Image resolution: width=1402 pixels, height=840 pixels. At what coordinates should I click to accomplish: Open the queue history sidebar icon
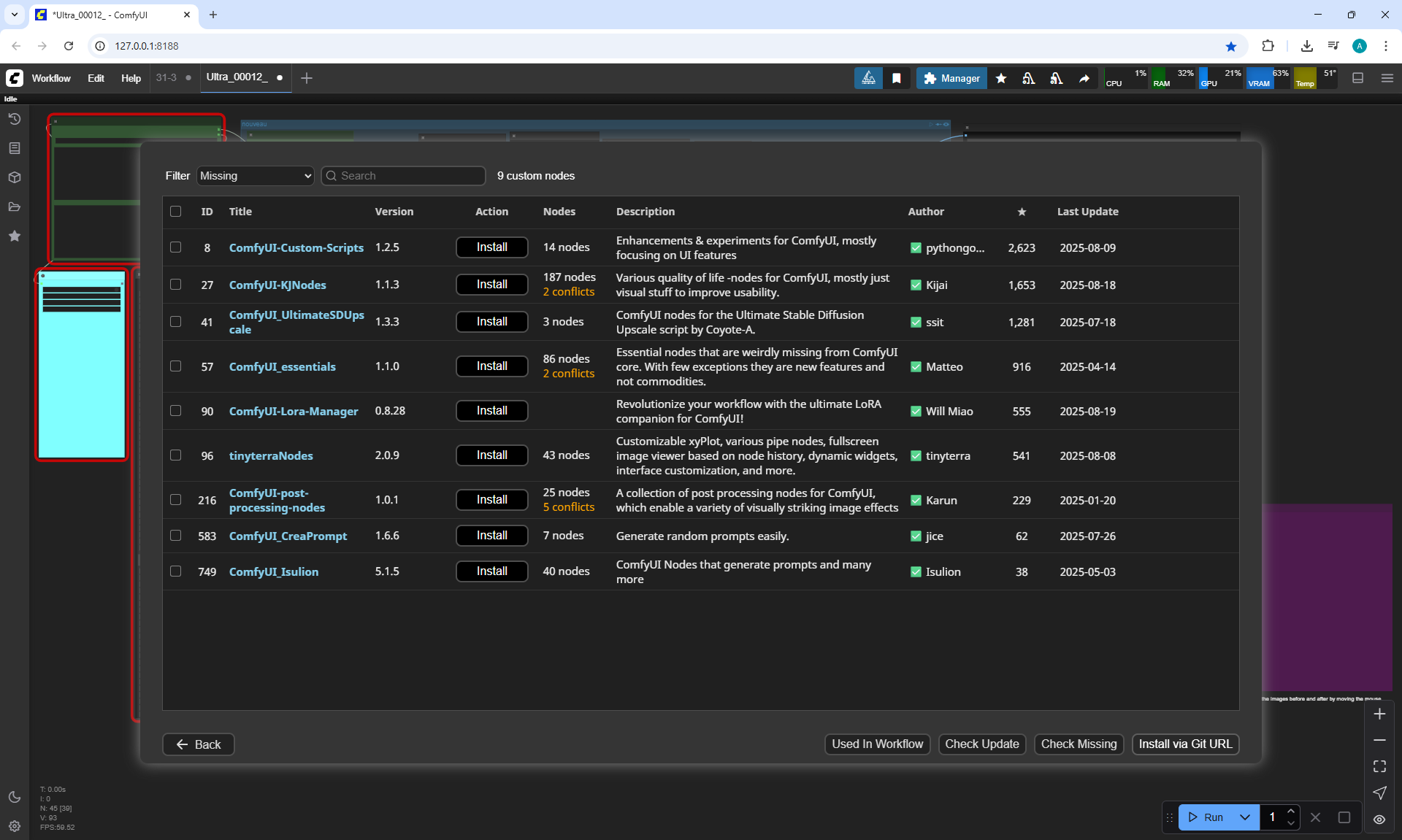[x=15, y=119]
